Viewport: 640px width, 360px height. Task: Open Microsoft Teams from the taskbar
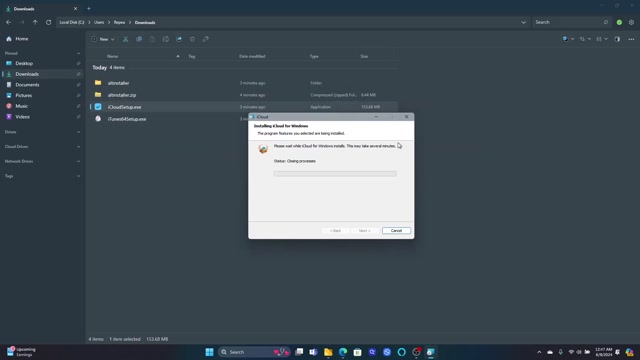[x=313, y=352]
